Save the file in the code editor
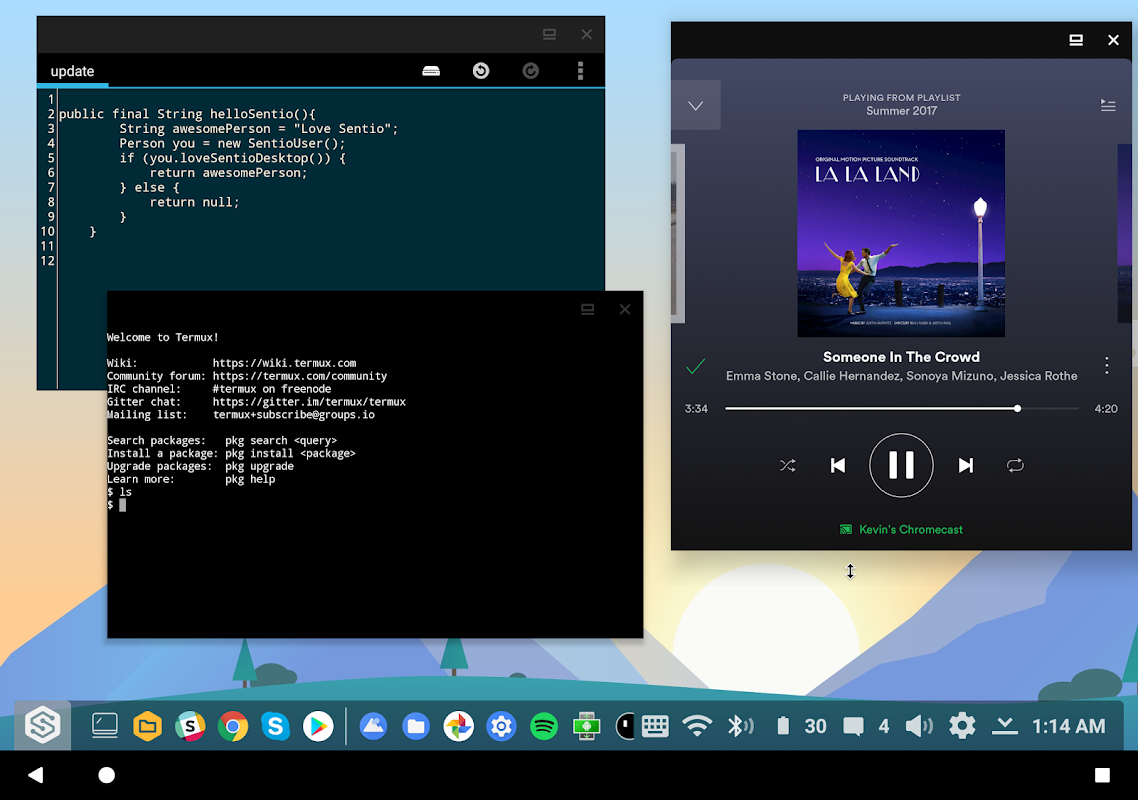 (430, 70)
